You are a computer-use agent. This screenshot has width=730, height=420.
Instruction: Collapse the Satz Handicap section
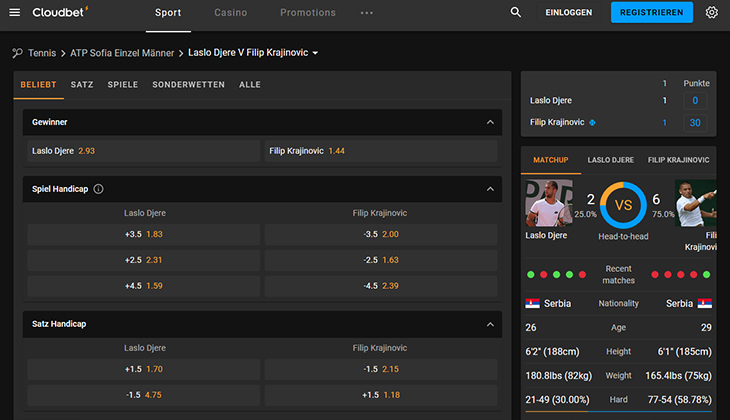pyautogui.click(x=490, y=324)
